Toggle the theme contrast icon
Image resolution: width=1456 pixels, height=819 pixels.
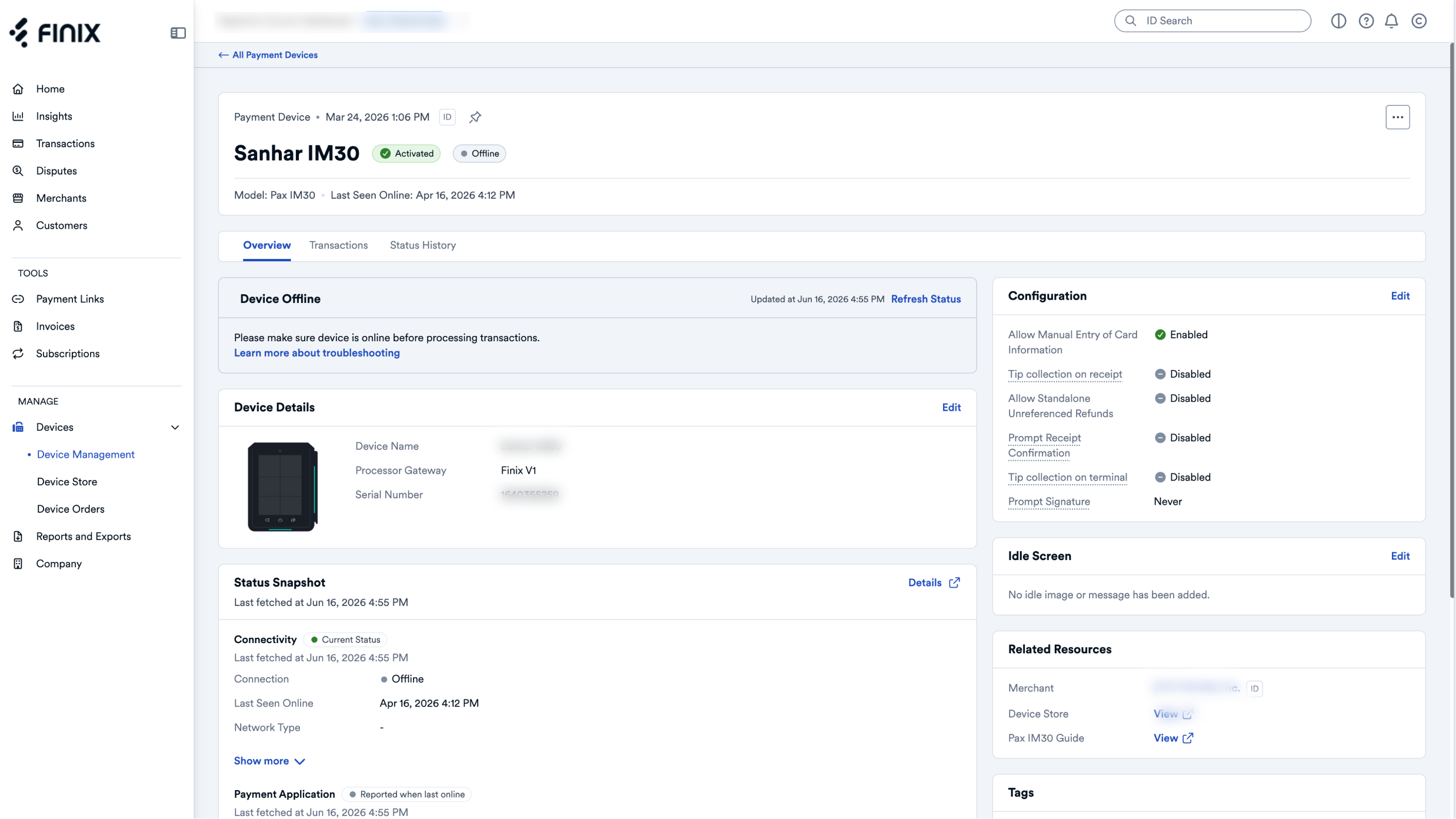(1338, 21)
